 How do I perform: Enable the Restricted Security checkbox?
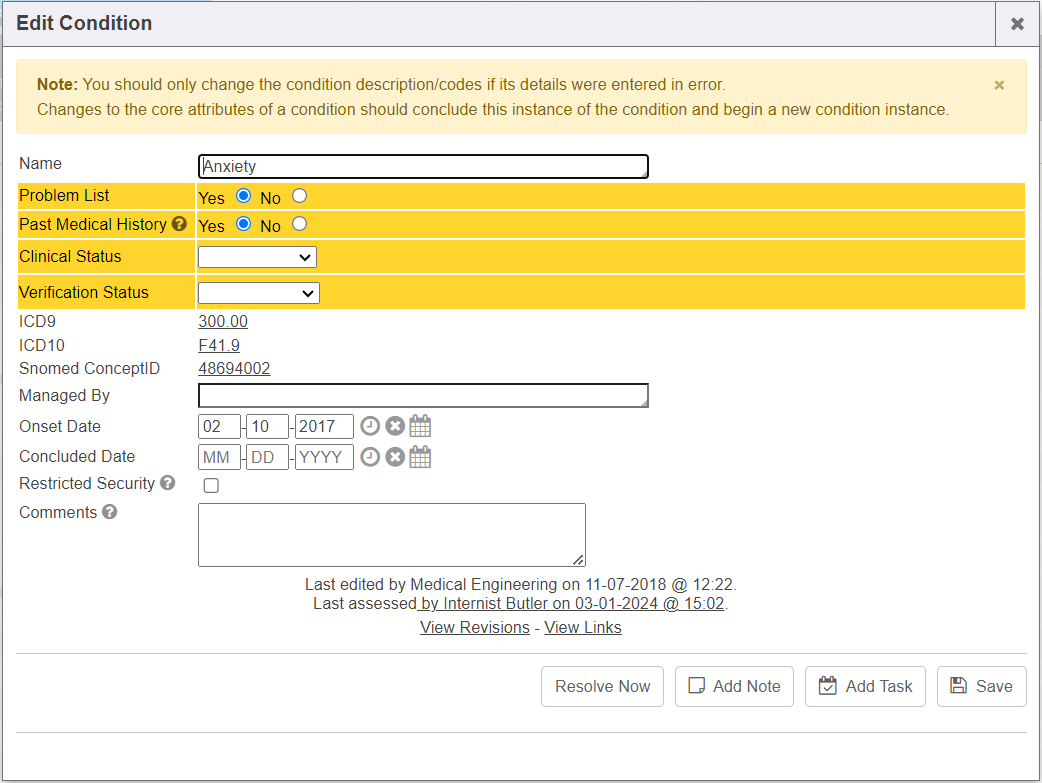(x=211, y=486)
